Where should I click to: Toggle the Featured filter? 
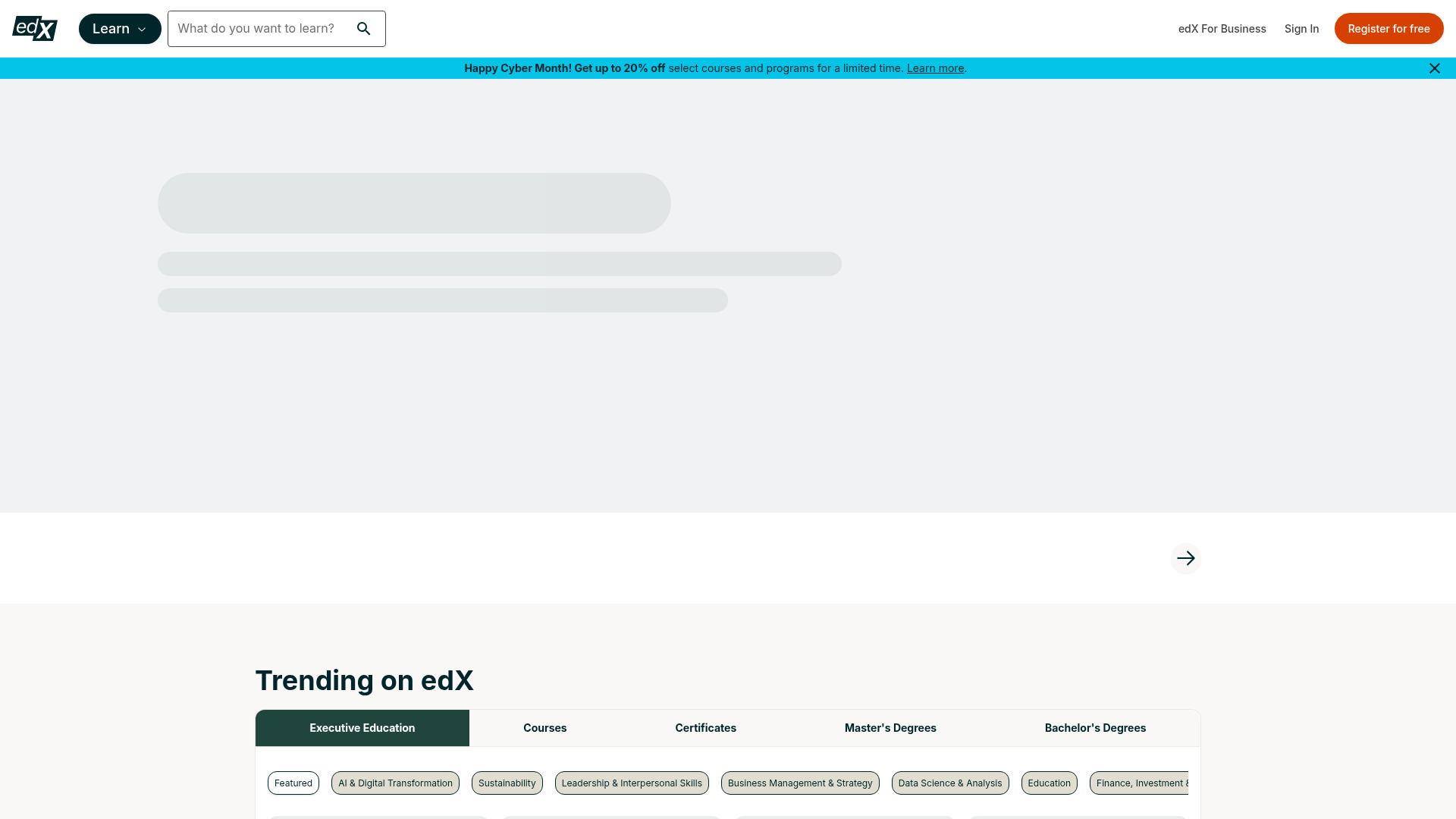click(x=293, y=783)
